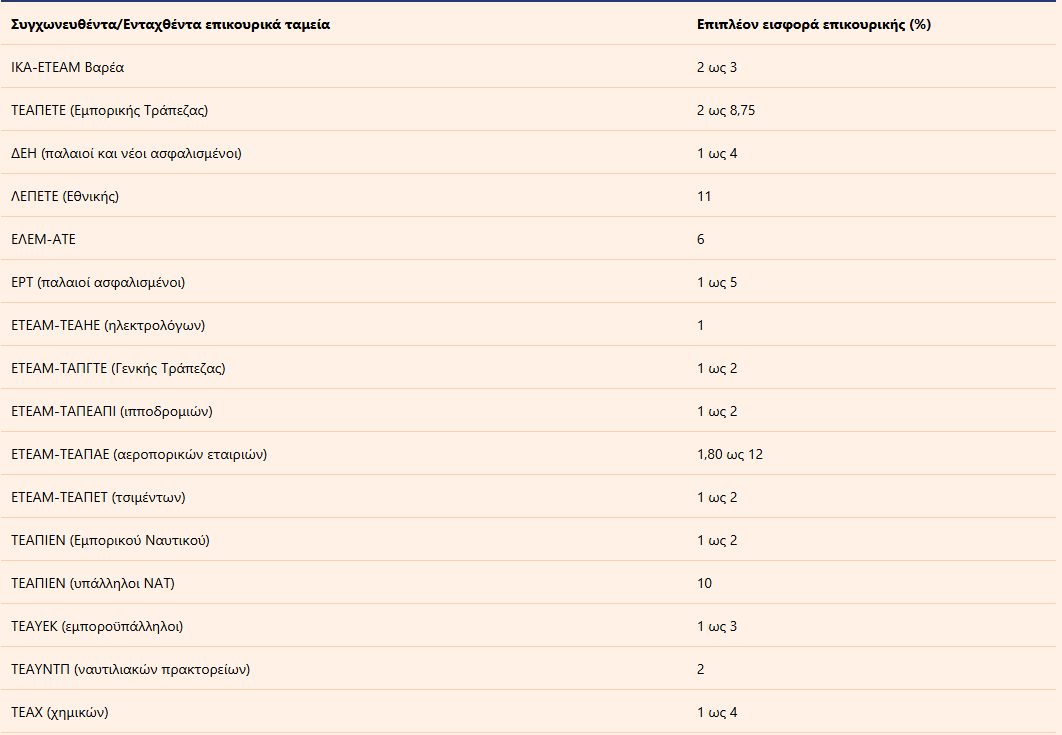Click ΤΕΑΠΙΕΝ (υπάλληλοι ΝΑΤ) entry

(93, 583)
